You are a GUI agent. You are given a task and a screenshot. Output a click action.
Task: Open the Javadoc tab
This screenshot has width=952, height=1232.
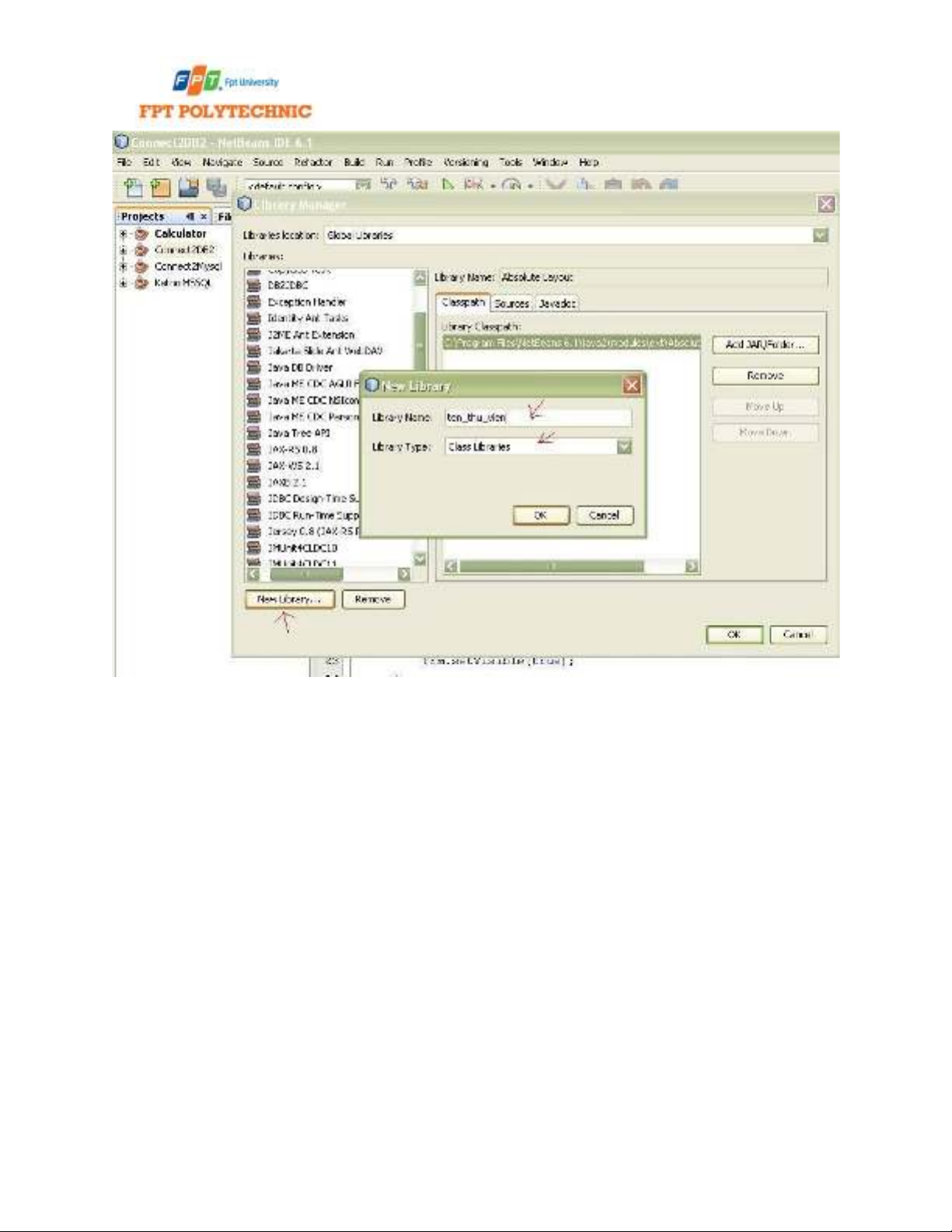557,303
